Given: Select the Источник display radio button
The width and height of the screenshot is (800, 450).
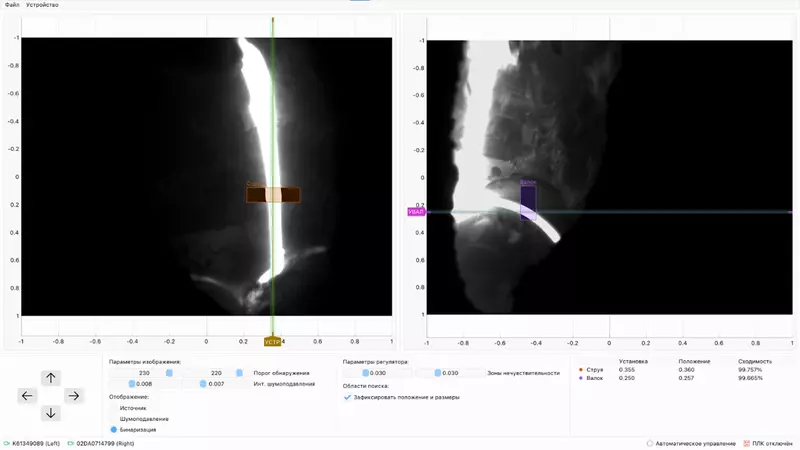Looking at the screenshot, I should click(x=114, y=408).
